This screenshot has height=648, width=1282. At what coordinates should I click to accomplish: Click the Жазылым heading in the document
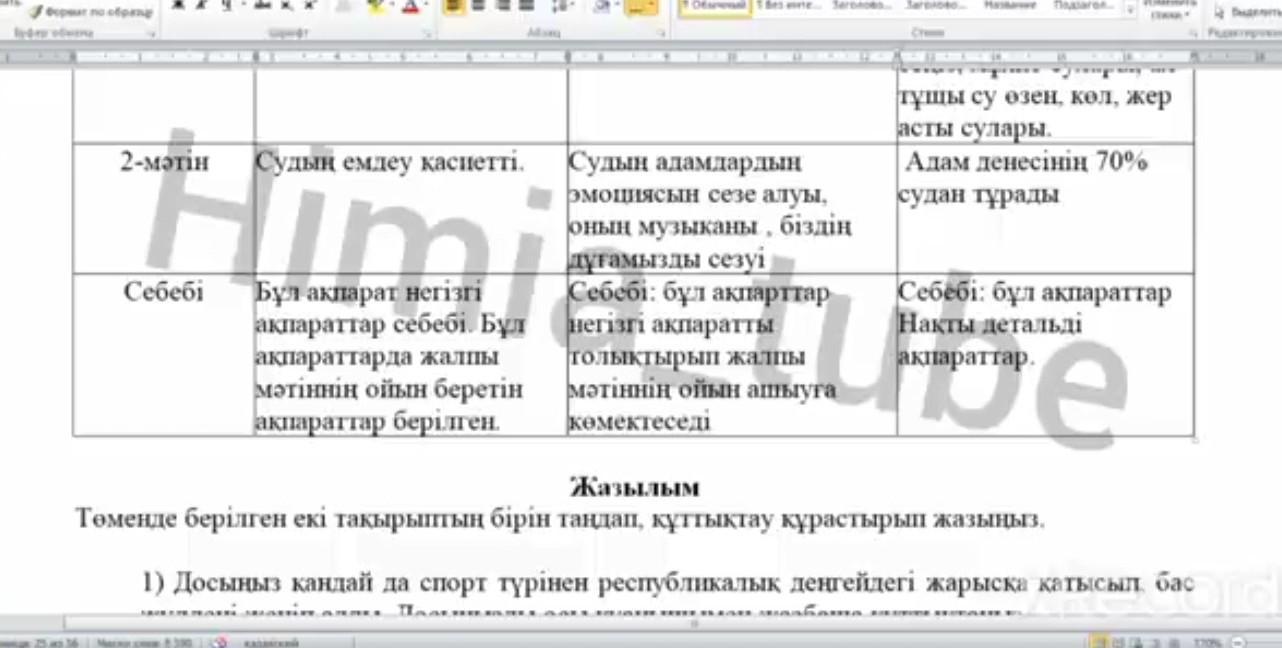[634, 487]
